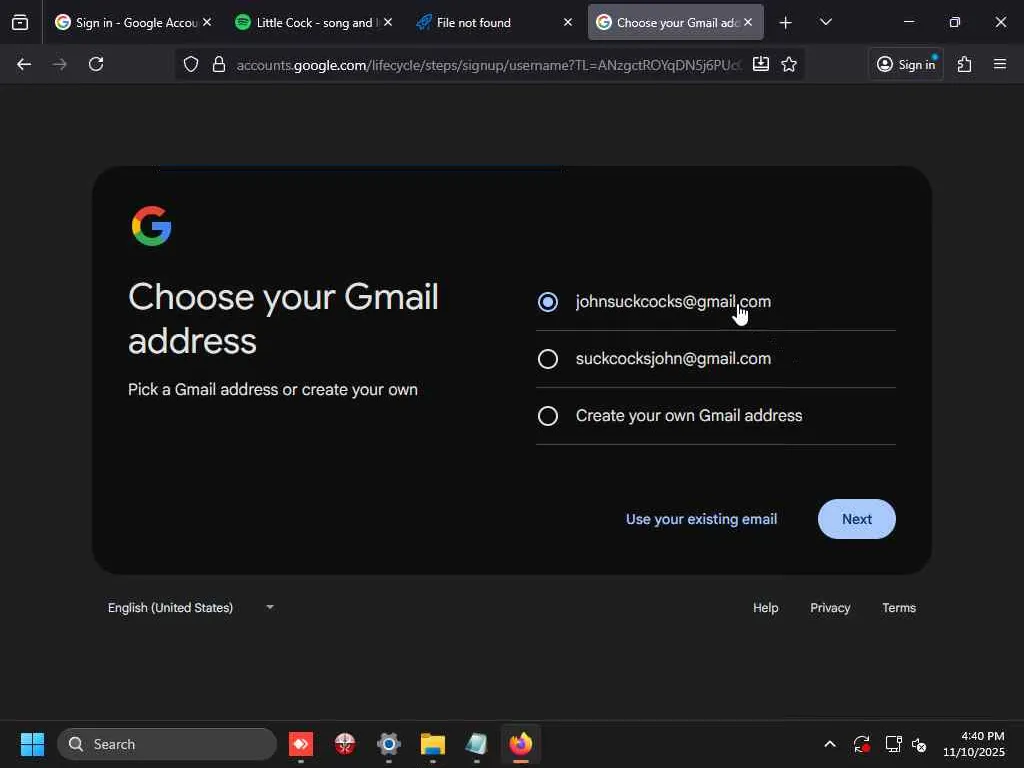Click the display network tray icon
Image resolution: width=1024 pixels, height=768 pixels.
coord(893,744)
